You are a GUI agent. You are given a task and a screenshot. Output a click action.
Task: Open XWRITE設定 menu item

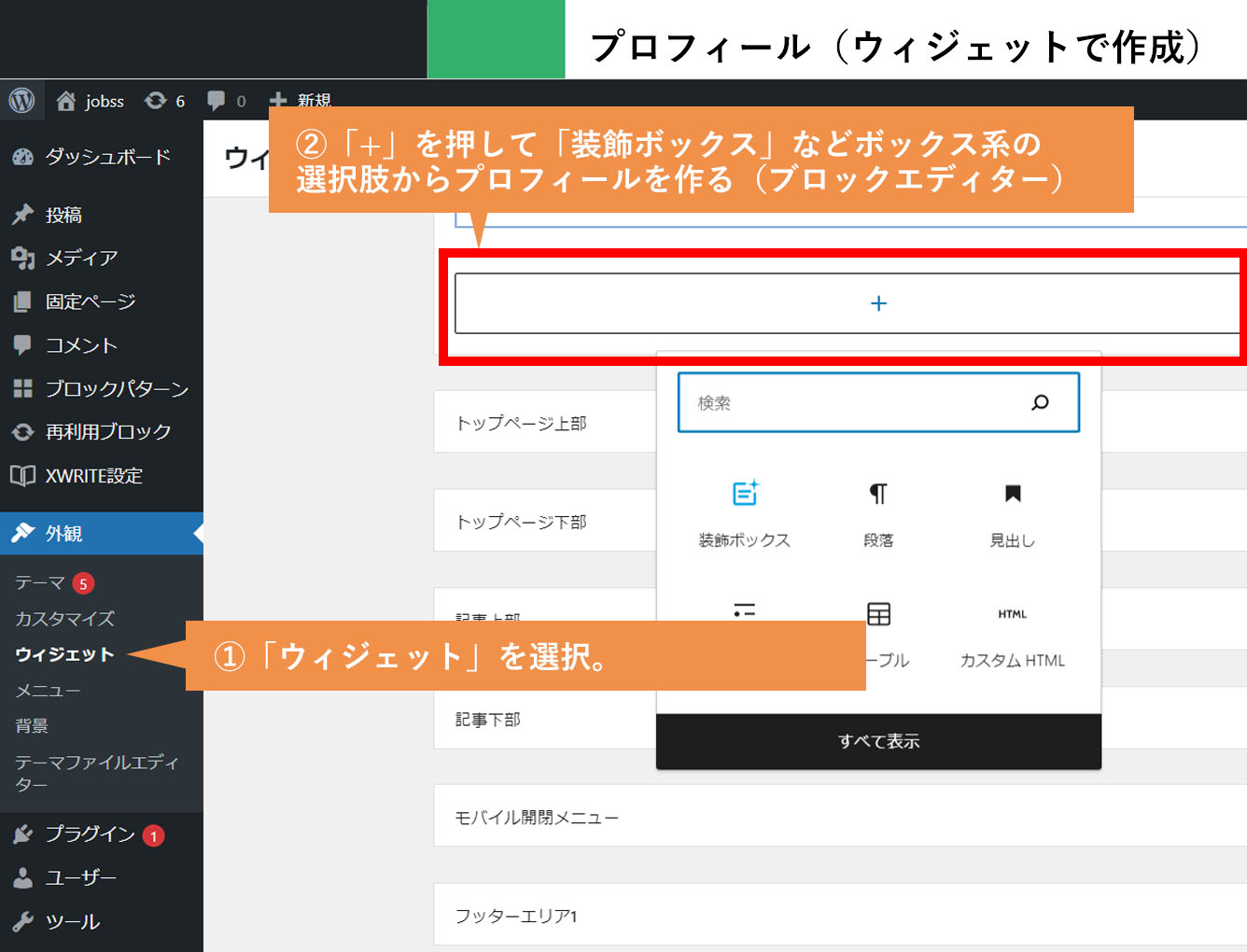pos(102,476)
